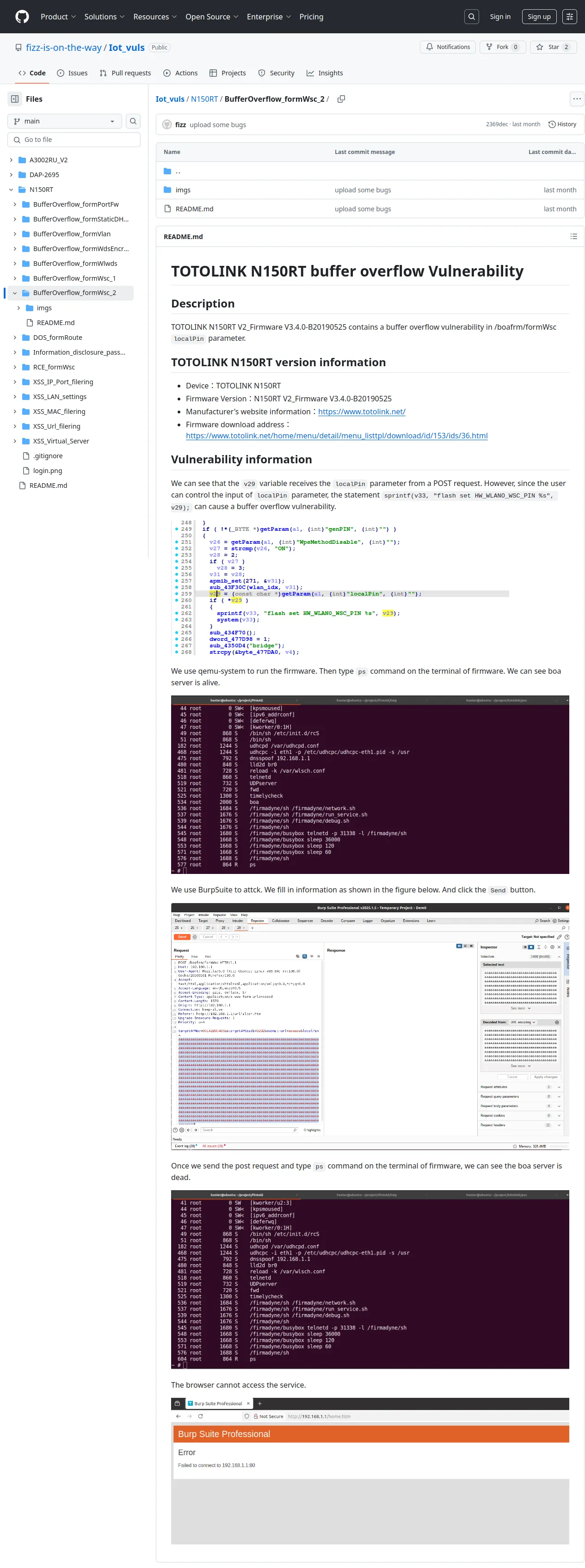Expand the BufferOverflow_formVlan folder chevron

pos(15,234)
